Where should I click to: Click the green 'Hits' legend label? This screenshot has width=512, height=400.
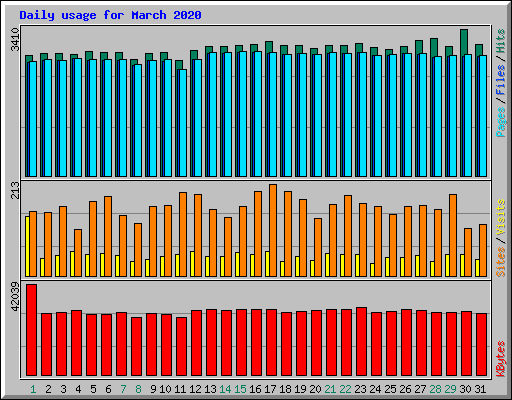click(x=501, y=41)
